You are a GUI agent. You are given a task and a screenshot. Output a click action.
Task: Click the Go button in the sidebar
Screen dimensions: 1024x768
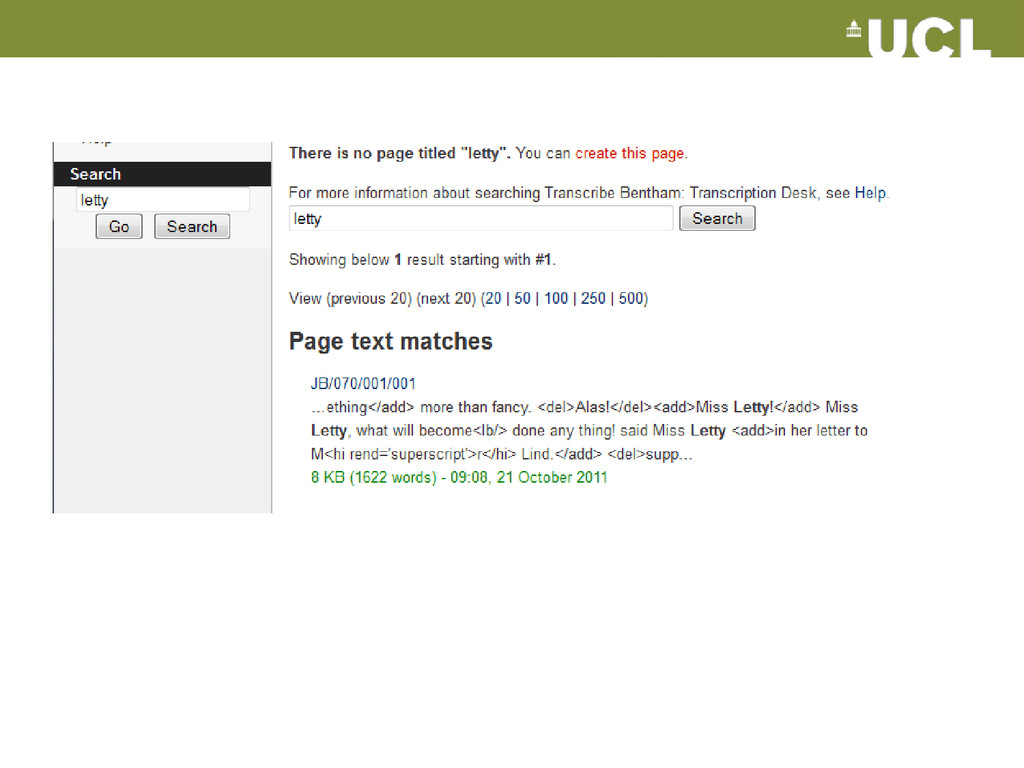(x=119, y=227)
